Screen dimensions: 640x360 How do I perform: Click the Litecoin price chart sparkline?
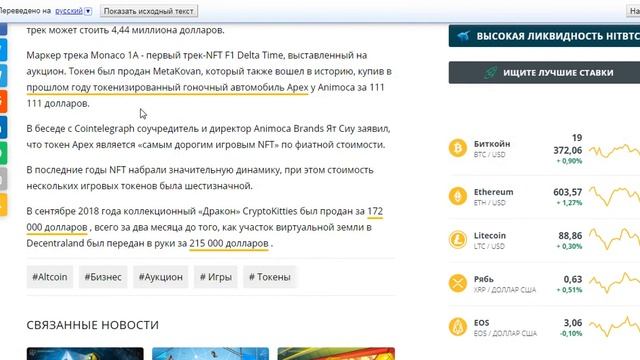point(614,239)
